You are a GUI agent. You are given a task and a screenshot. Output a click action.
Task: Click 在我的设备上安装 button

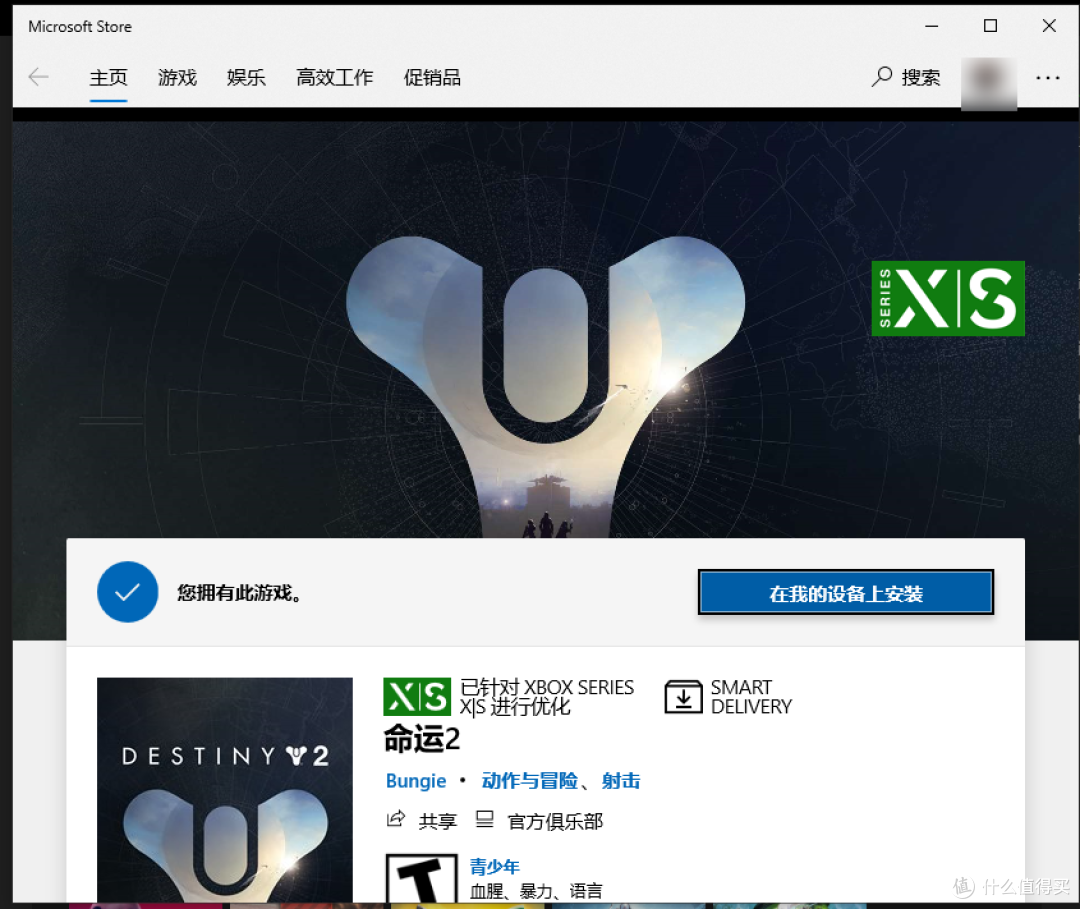pyautogui.click(x=846, y=592)
